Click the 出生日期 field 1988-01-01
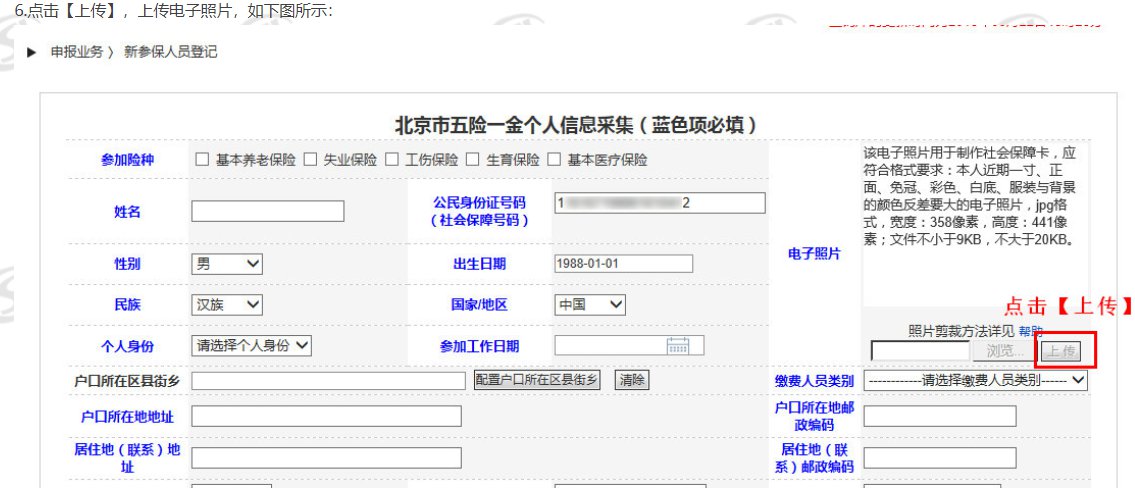Screen dimensions: 1135x489 (623, 263)
